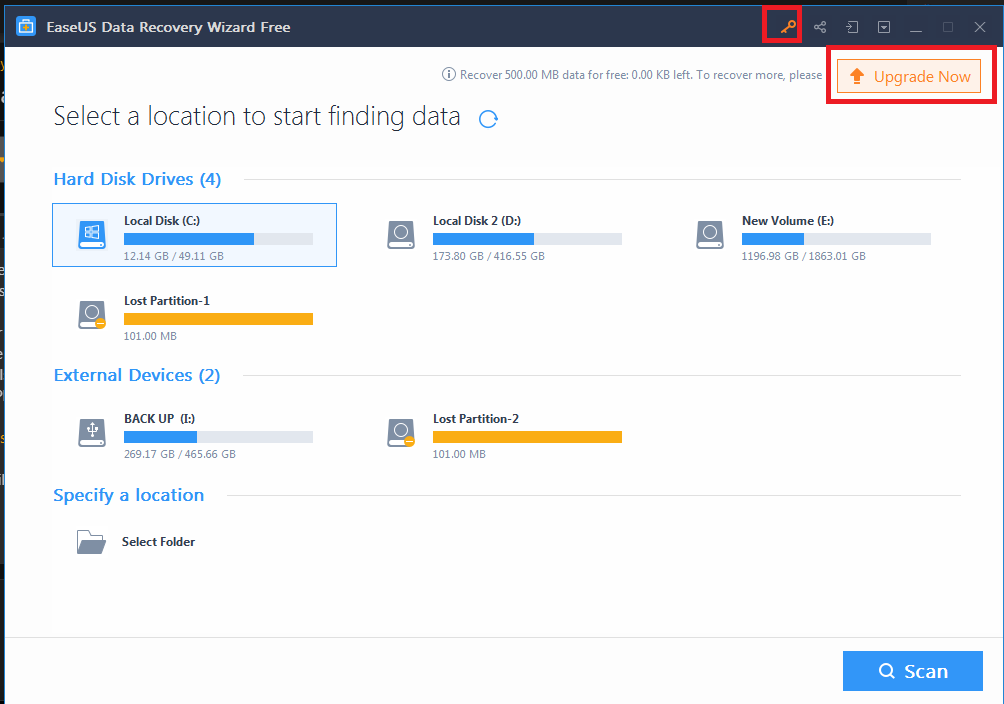Select Local Disk 2 (D:) label

click(476, 220)
